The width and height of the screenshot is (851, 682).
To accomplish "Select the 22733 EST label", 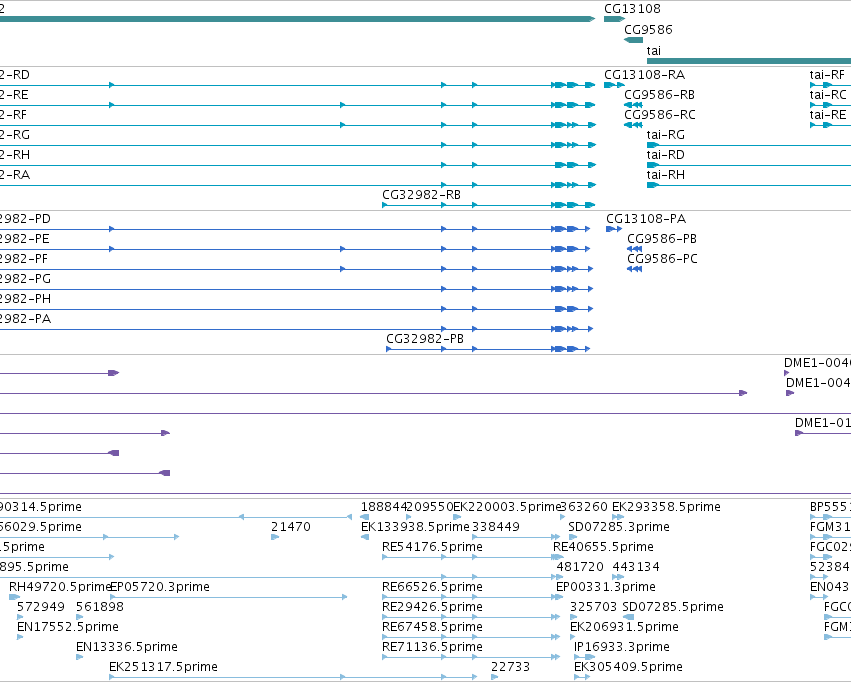I will [x=510, y=667].
